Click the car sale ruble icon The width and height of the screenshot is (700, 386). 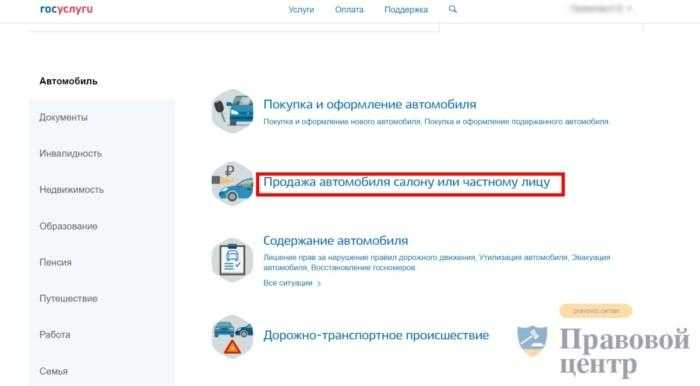pos(232,183)
